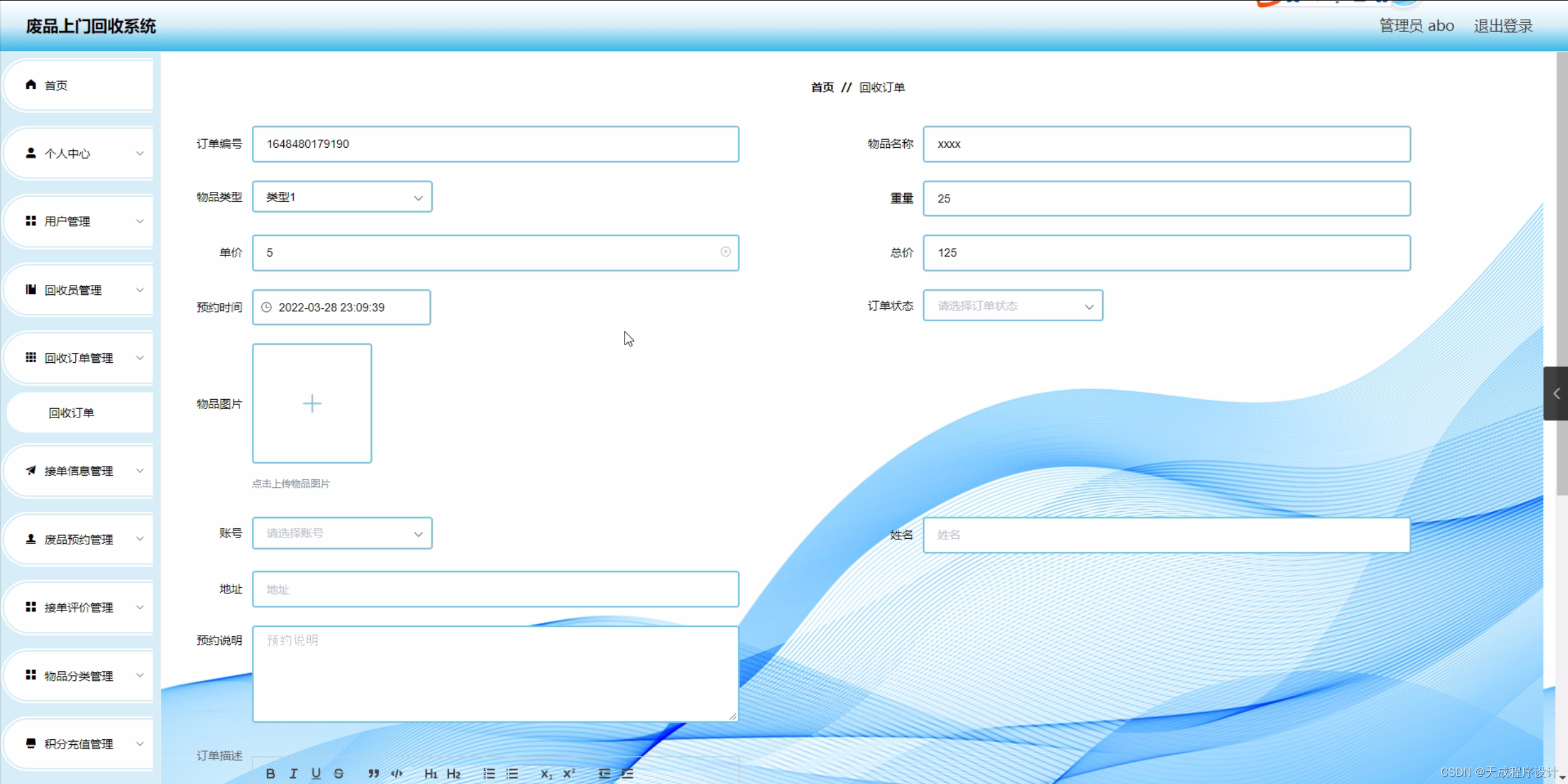1568x784 pixels.
Task: Apply strikethrough in the editor toolbar
Action: tap(339, 774)
